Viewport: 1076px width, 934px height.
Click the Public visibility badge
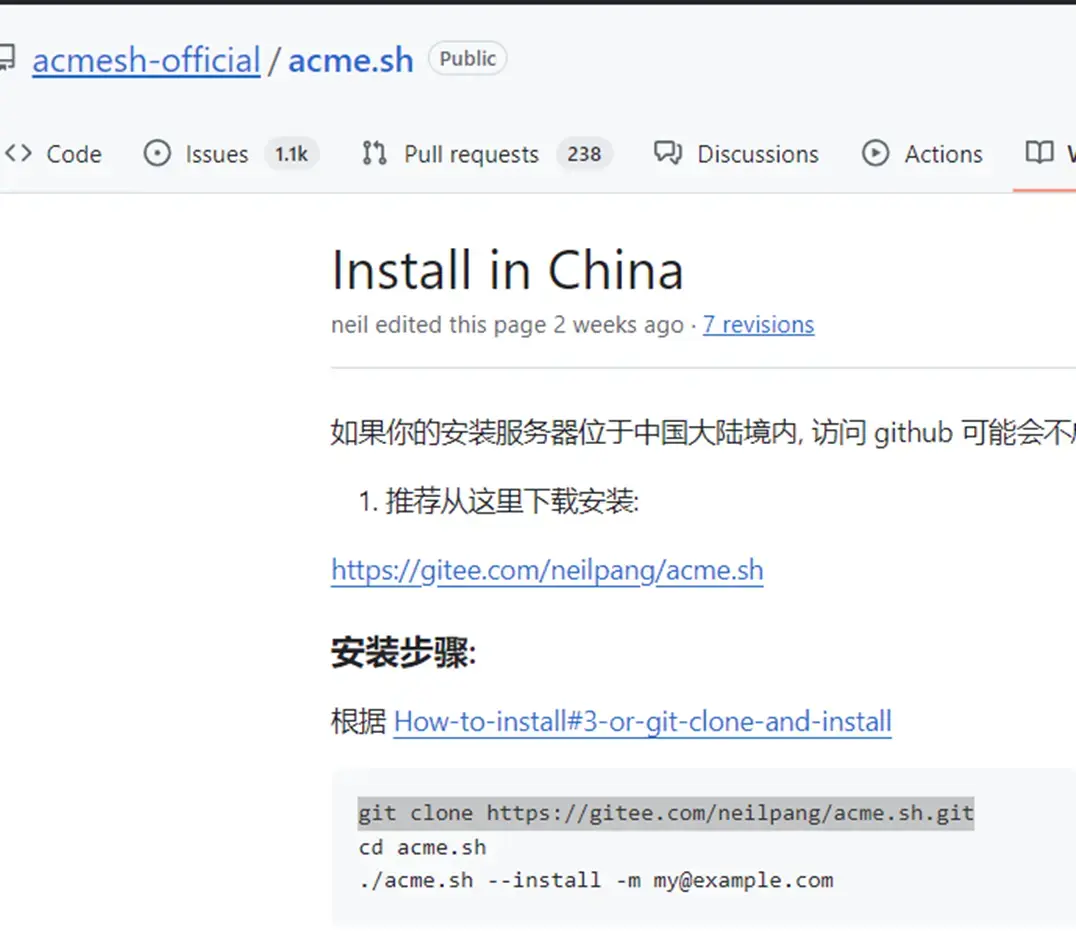(467, 59)
